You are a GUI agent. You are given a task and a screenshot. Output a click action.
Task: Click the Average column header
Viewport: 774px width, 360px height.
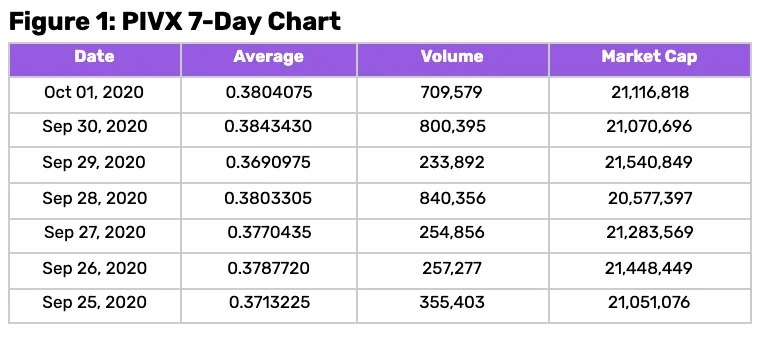tap(269, 56)
